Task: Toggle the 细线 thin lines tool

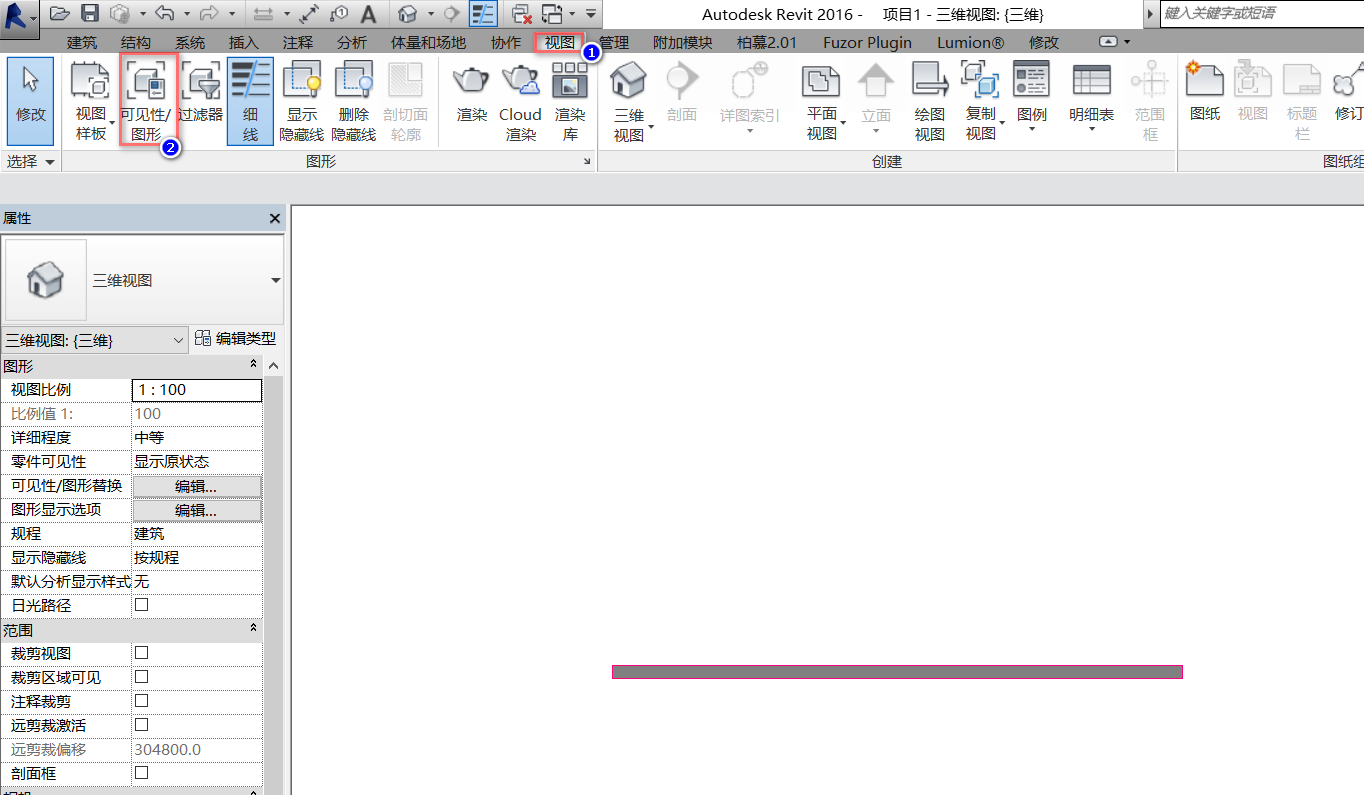Action: [250, 100]
